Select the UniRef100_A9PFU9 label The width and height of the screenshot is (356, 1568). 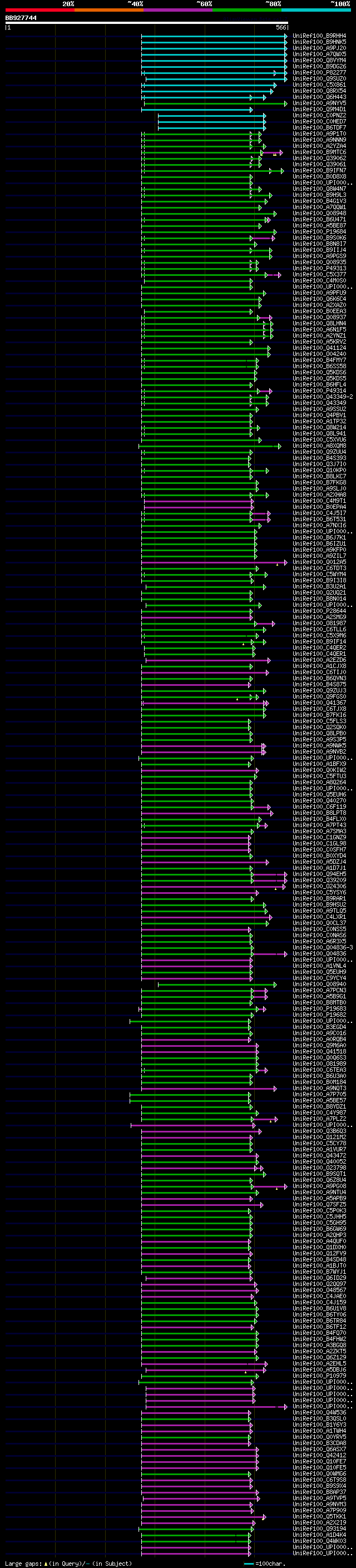pyautogui.click(x=319, y=293)
